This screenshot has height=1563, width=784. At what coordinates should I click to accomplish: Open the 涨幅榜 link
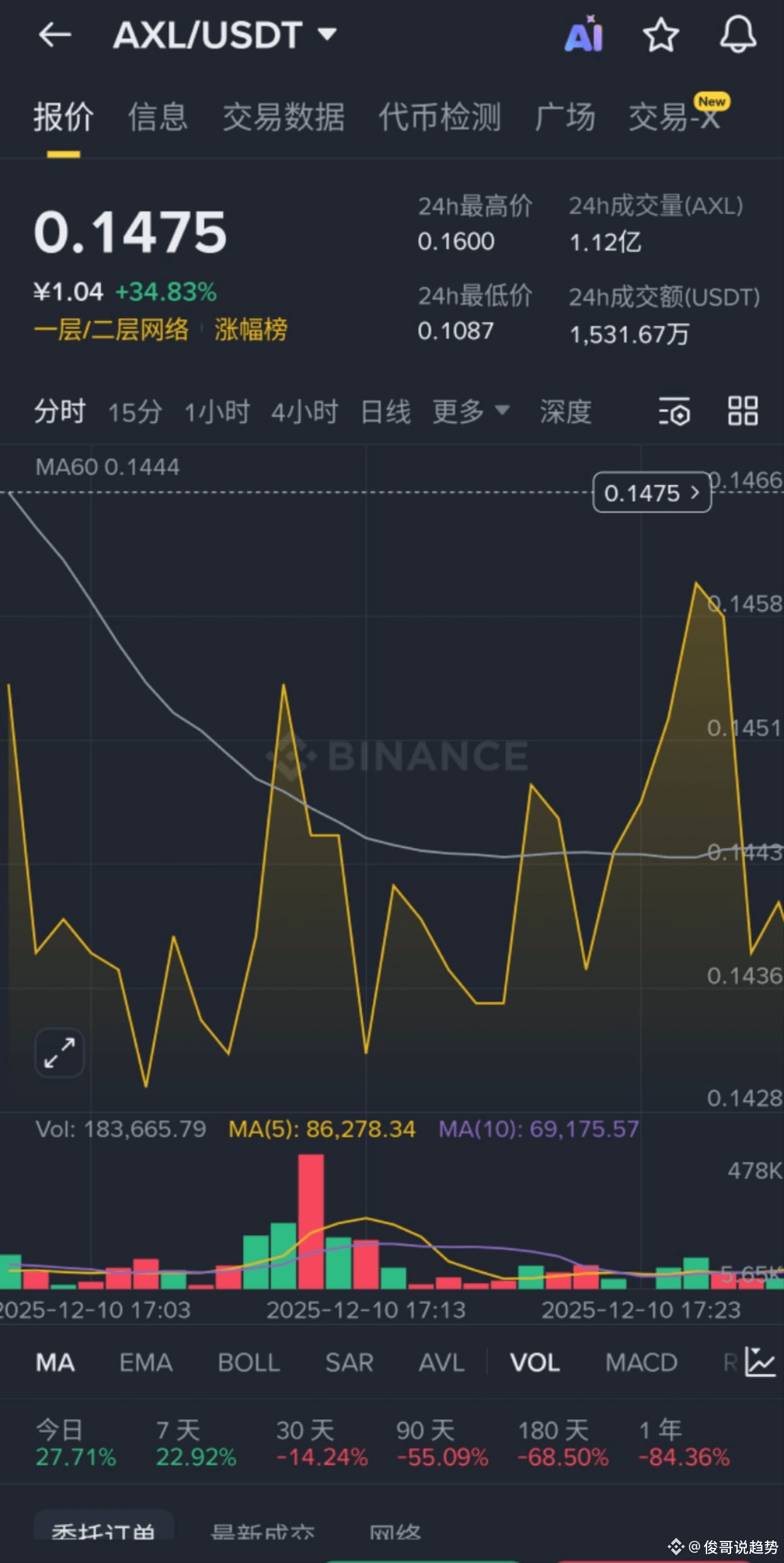(x=251, y=329)
